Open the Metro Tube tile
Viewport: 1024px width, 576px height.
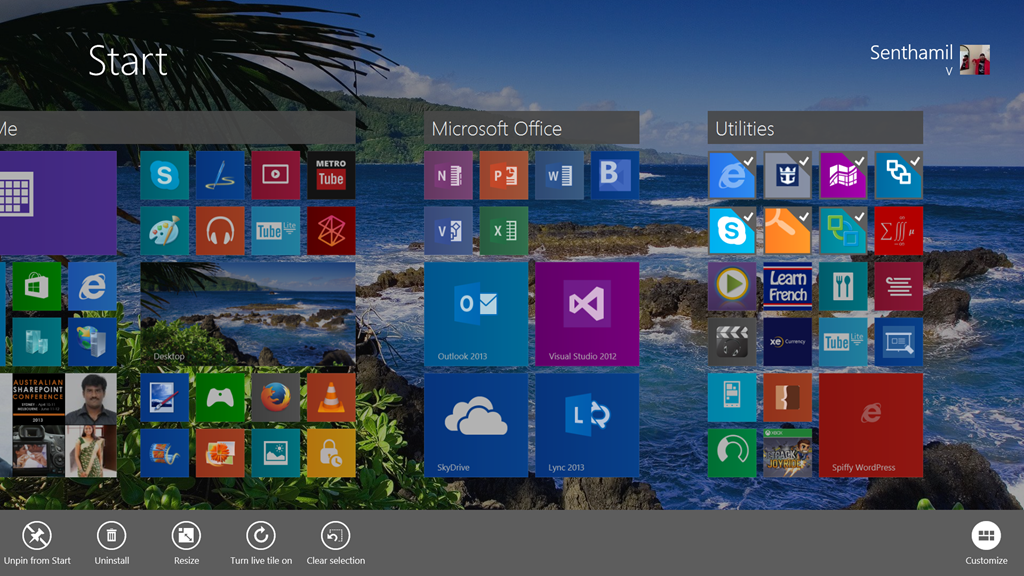(331, 175)
